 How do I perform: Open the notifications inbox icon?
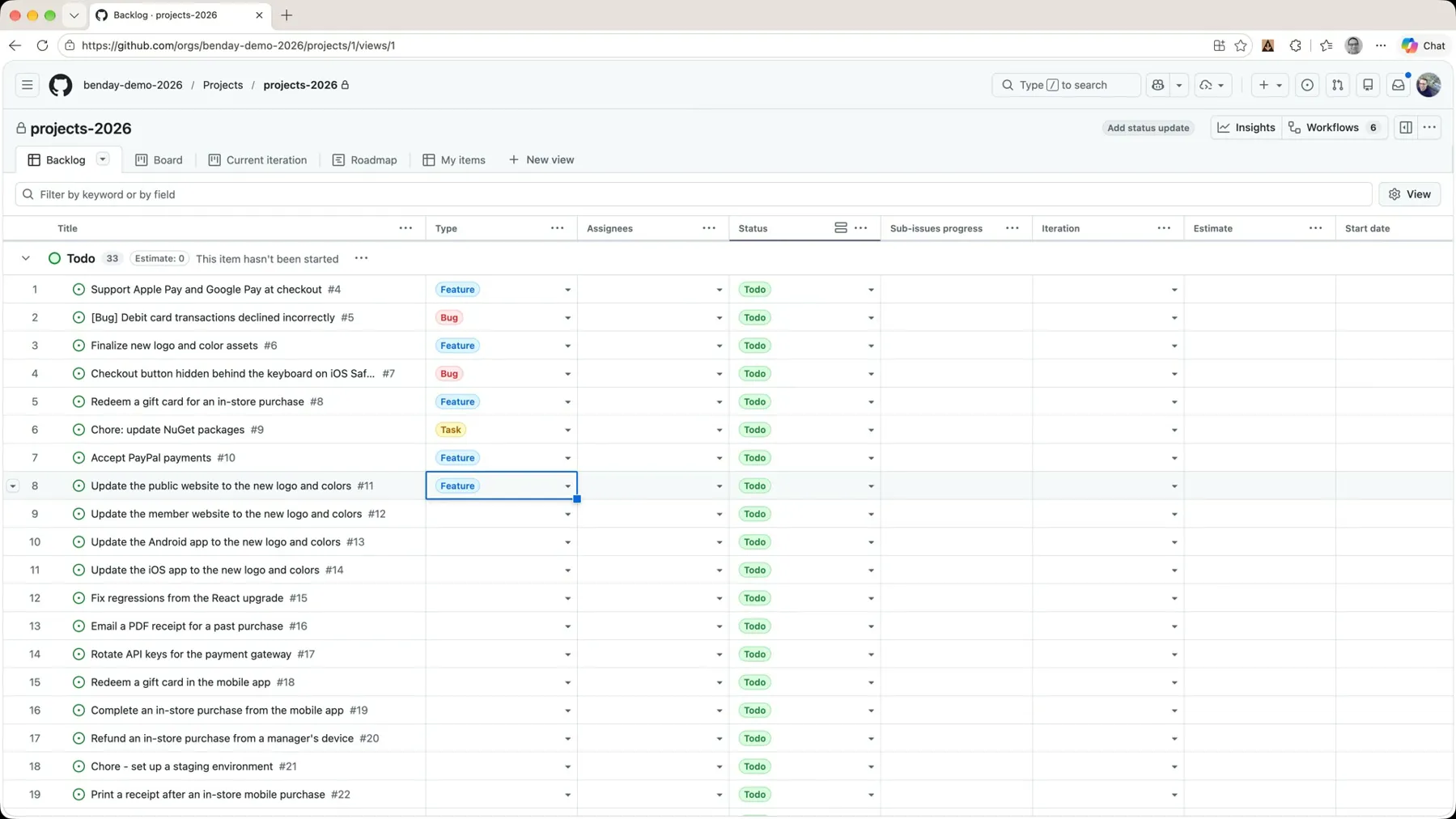(x=1399, y=85)
